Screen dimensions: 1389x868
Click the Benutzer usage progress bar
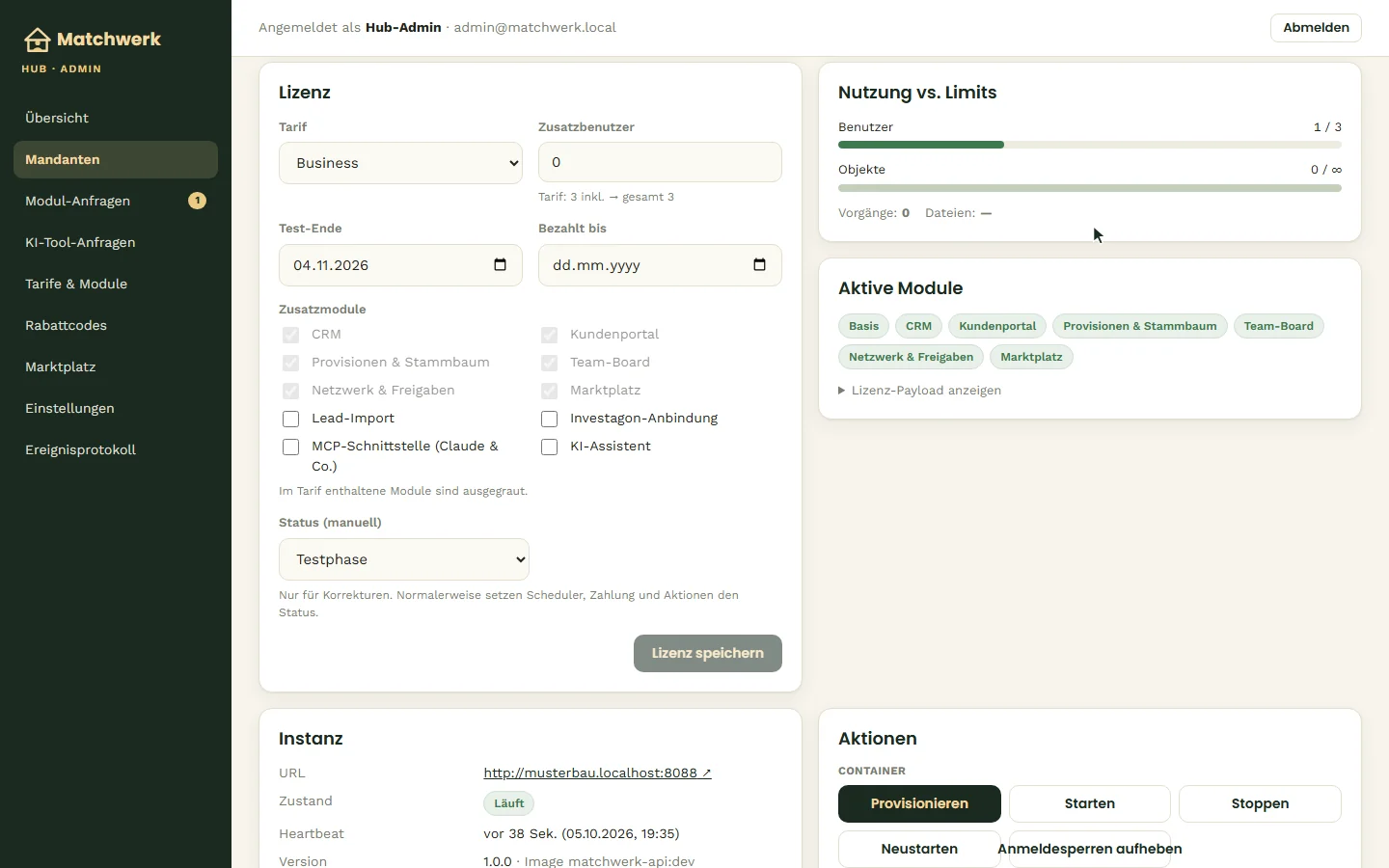1090,145
